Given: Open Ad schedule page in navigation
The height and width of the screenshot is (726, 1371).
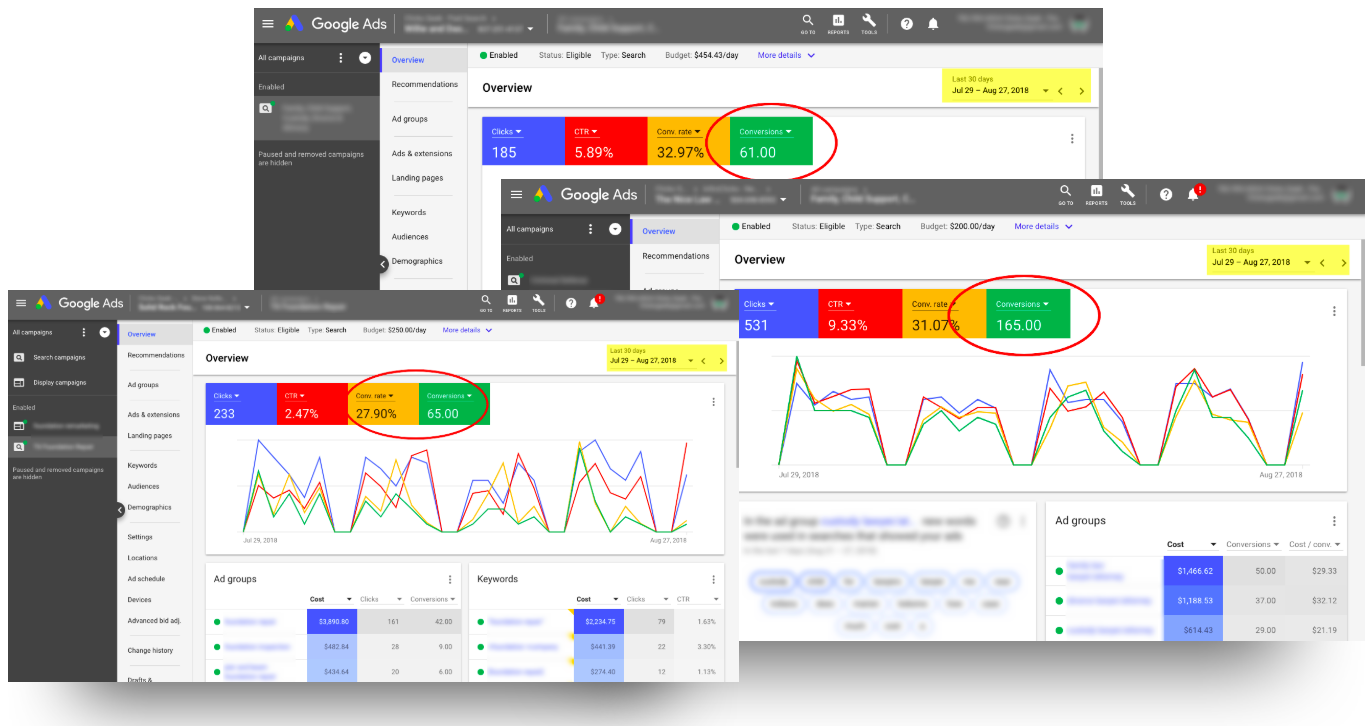Looking at the screenshot, I should [146, 579].
